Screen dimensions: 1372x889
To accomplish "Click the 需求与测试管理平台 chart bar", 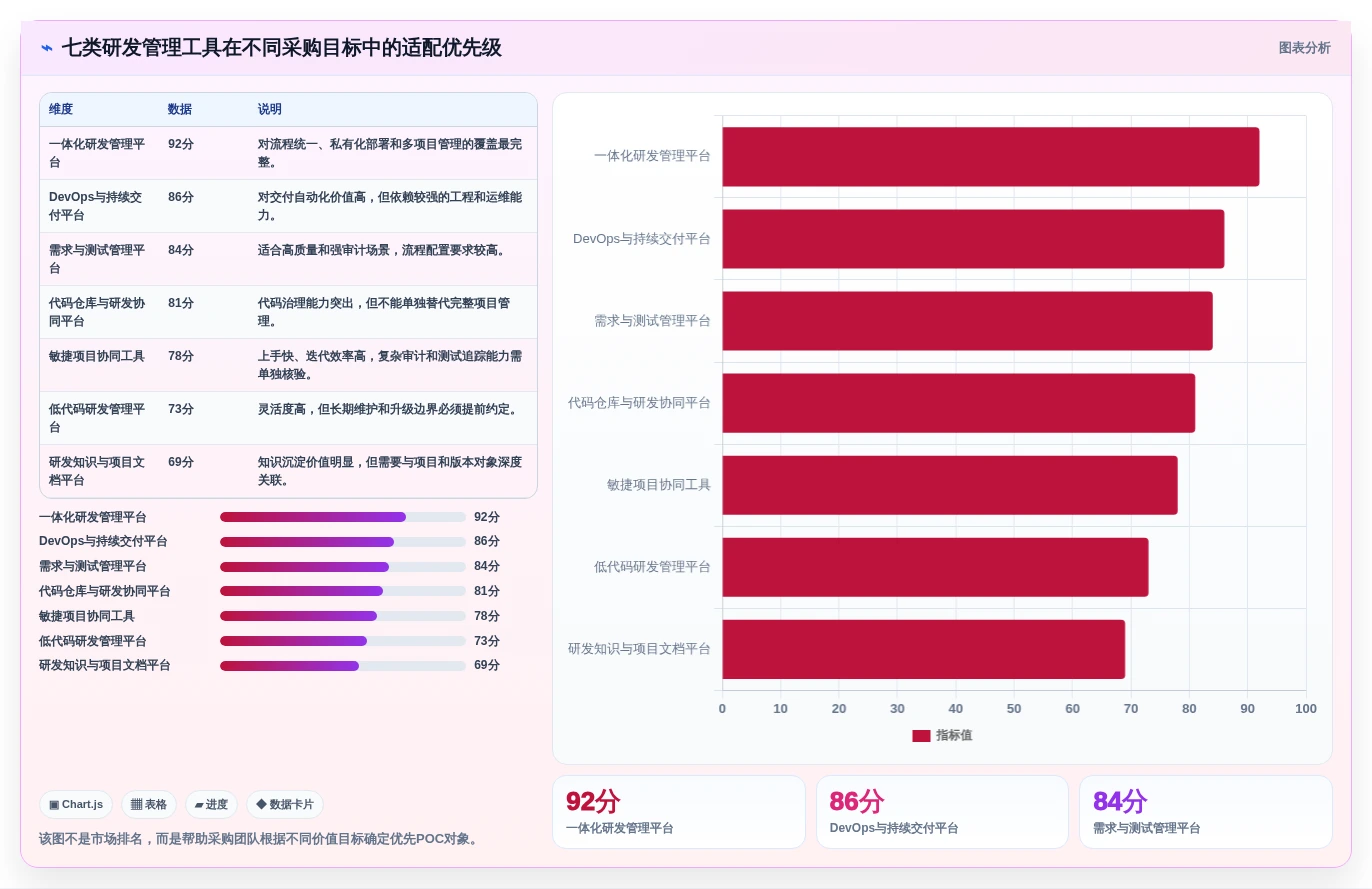I will (968, 321).
